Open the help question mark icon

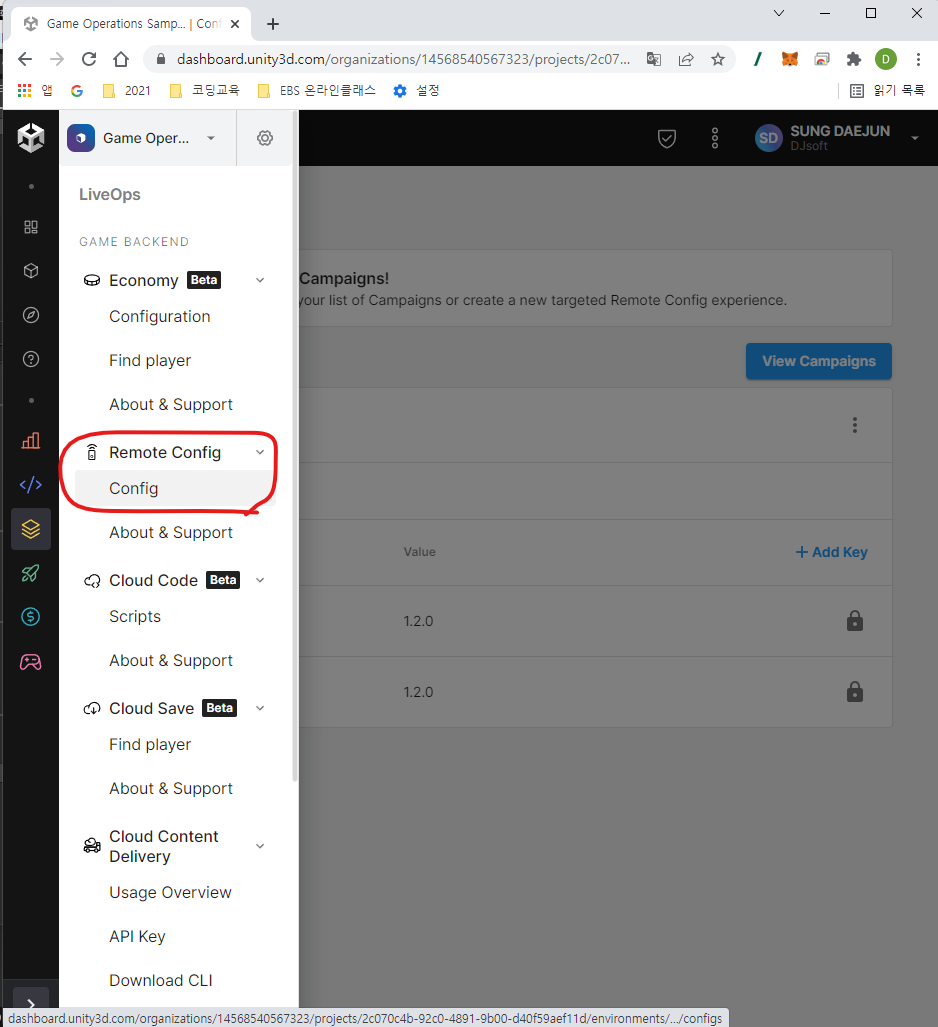31,359
